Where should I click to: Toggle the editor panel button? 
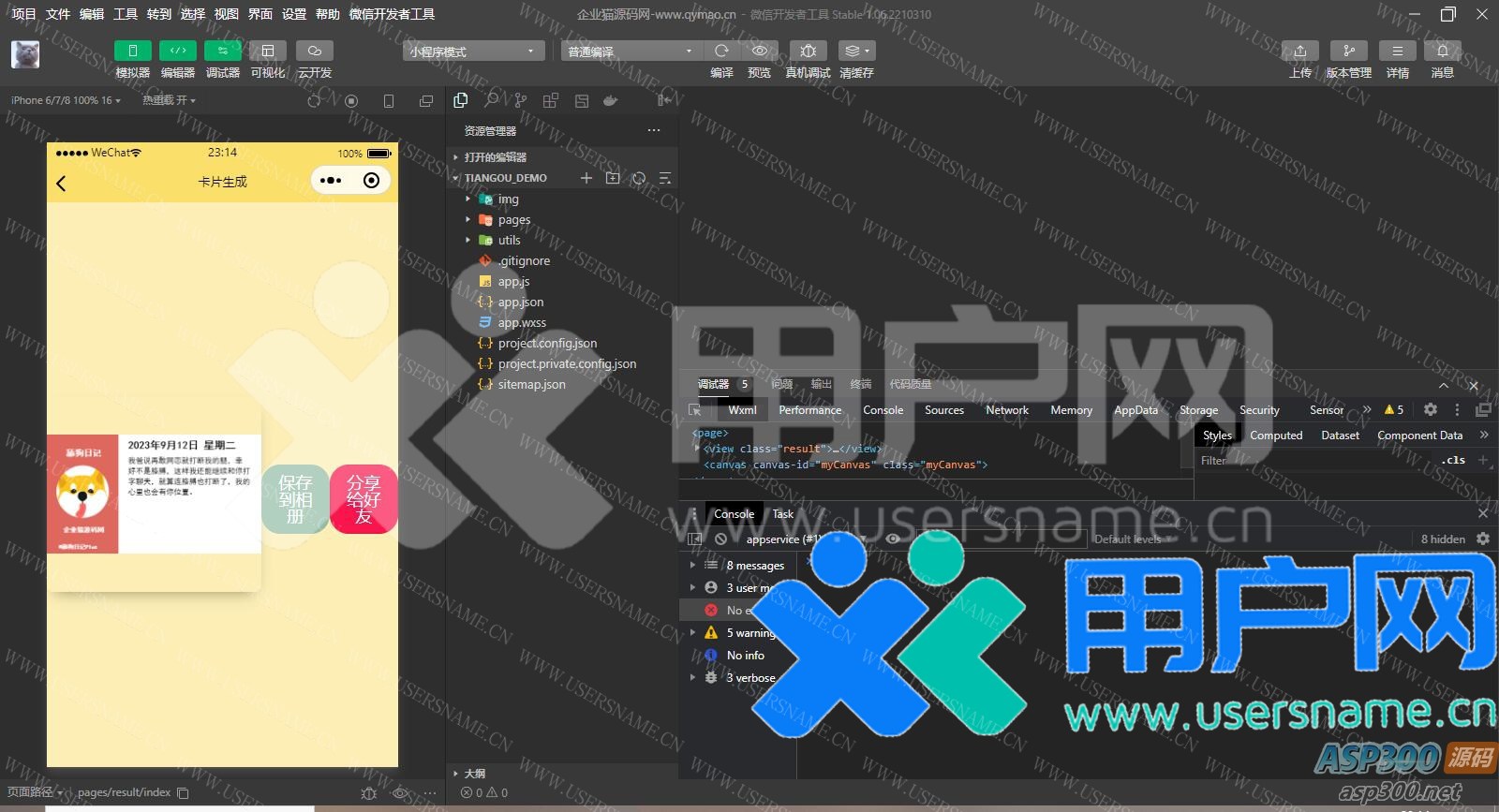178,51
